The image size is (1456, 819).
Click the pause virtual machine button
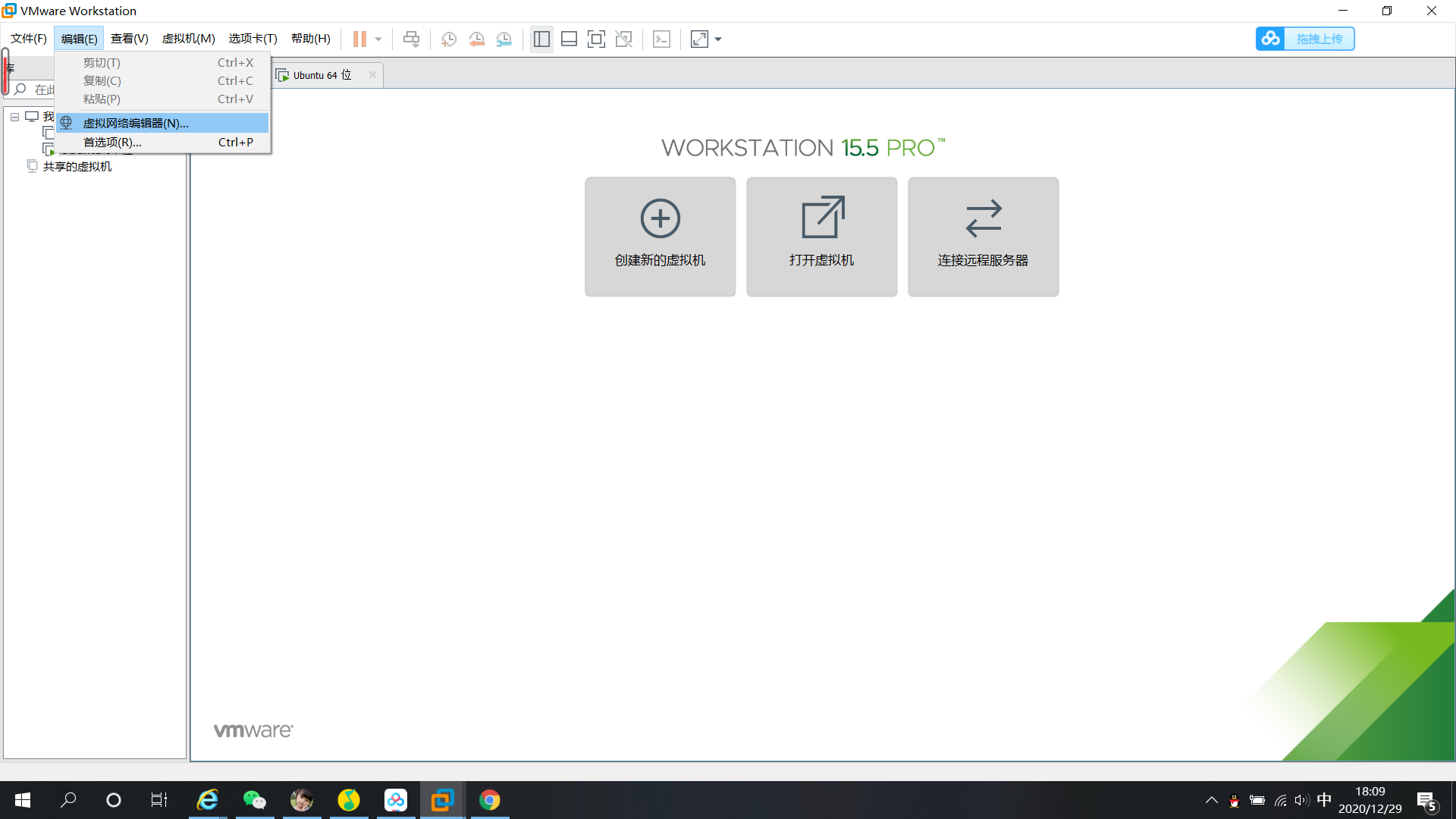pyautogui.click(x=359, y=39)
